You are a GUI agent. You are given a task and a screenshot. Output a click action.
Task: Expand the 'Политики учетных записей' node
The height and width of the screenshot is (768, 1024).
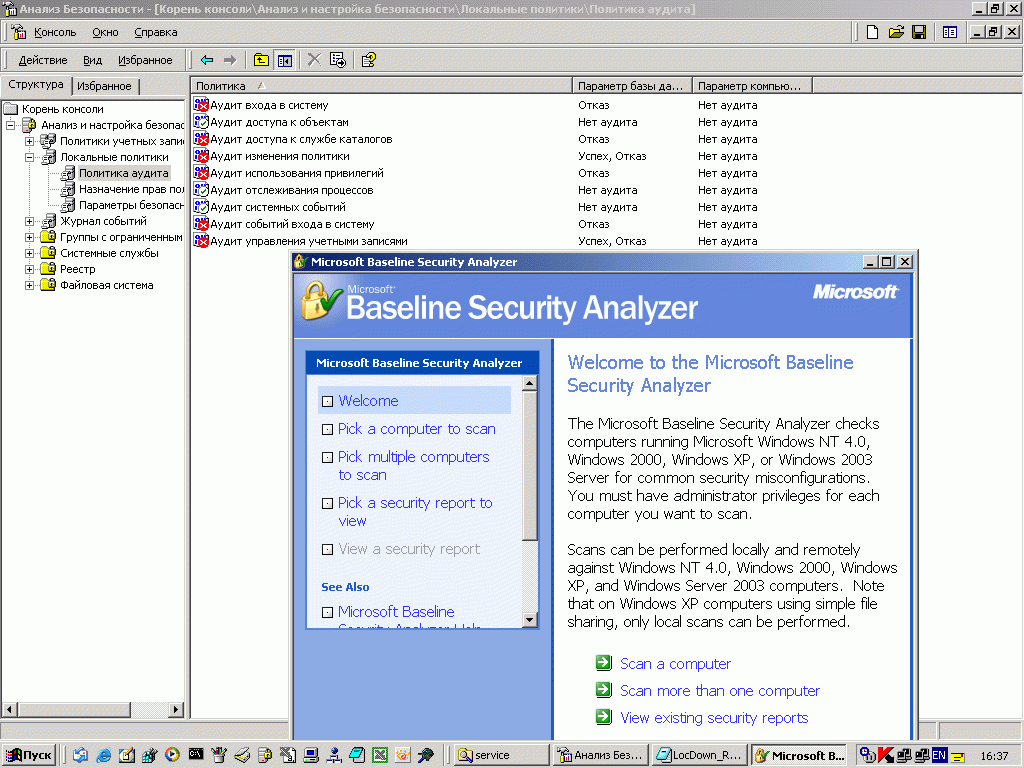click(29, 141)
